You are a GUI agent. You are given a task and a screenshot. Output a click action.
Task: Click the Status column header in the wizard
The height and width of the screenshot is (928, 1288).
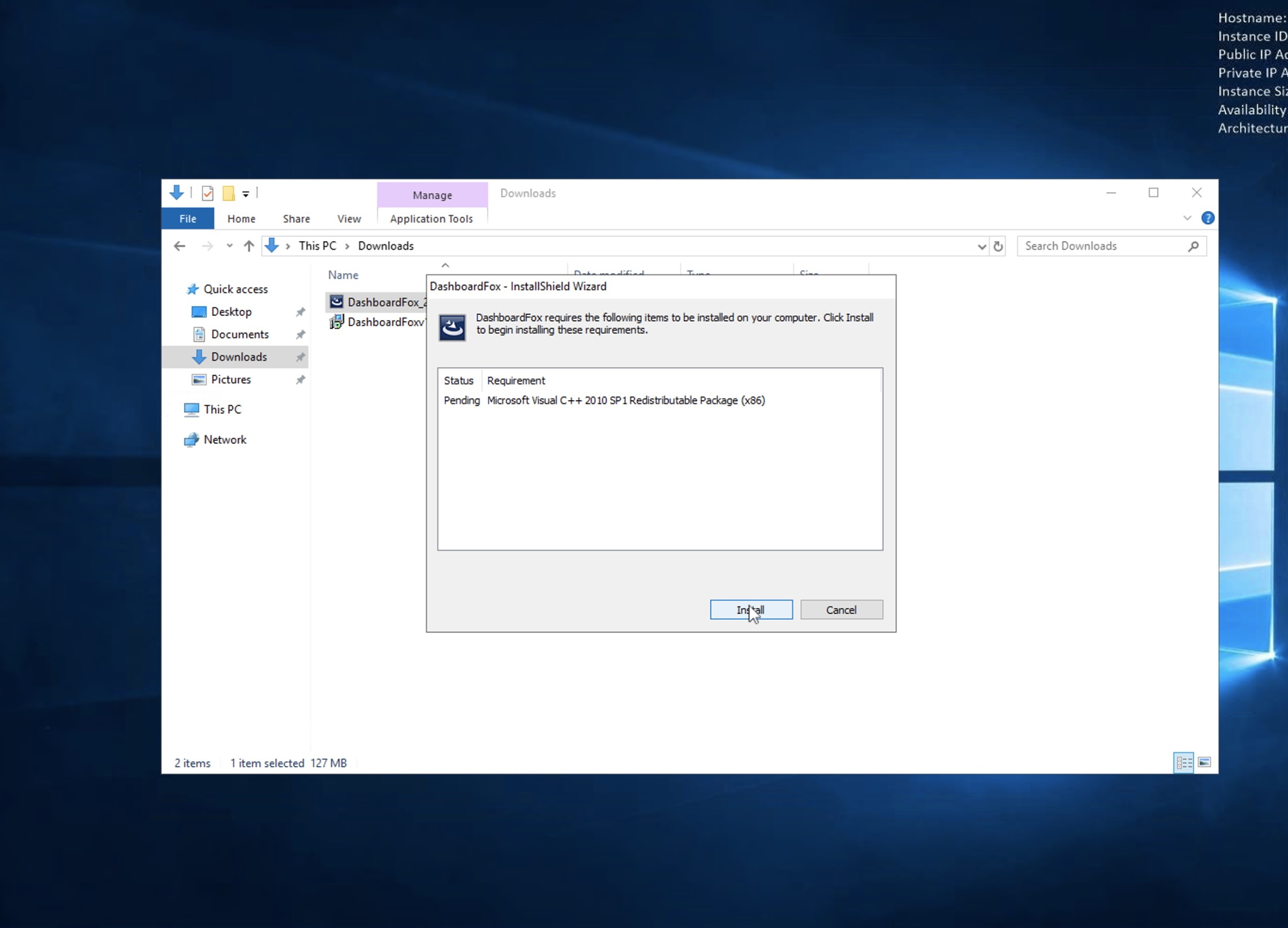(459, 380)
